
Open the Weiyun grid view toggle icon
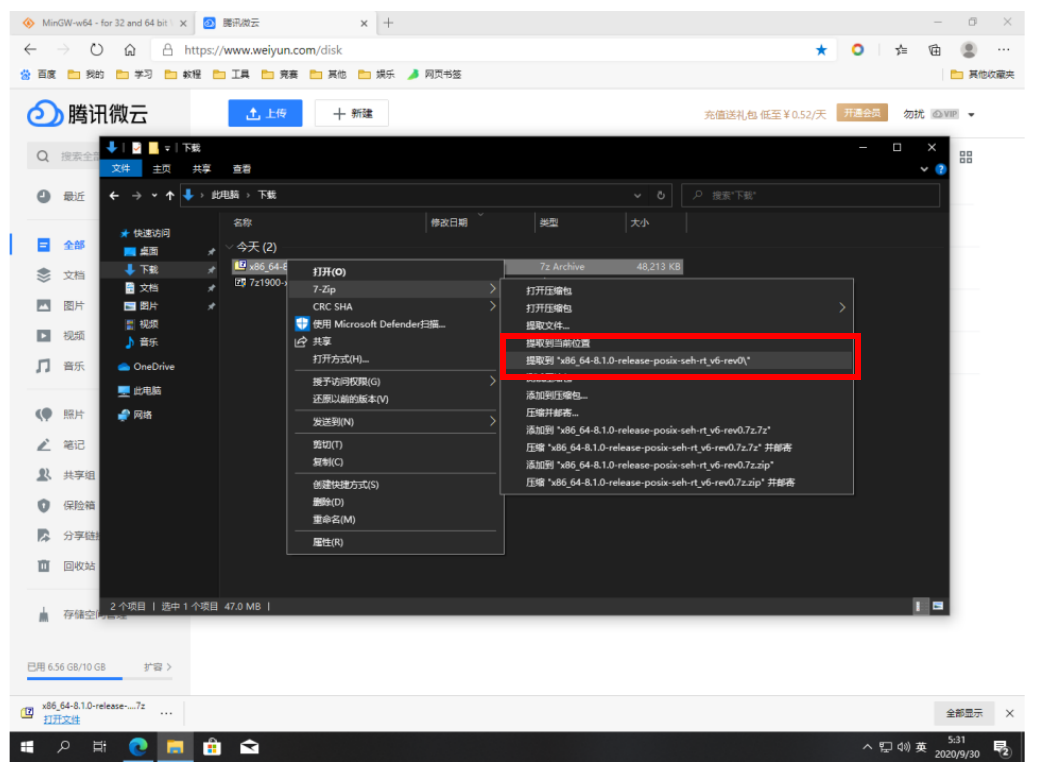(x=965, y=157)
